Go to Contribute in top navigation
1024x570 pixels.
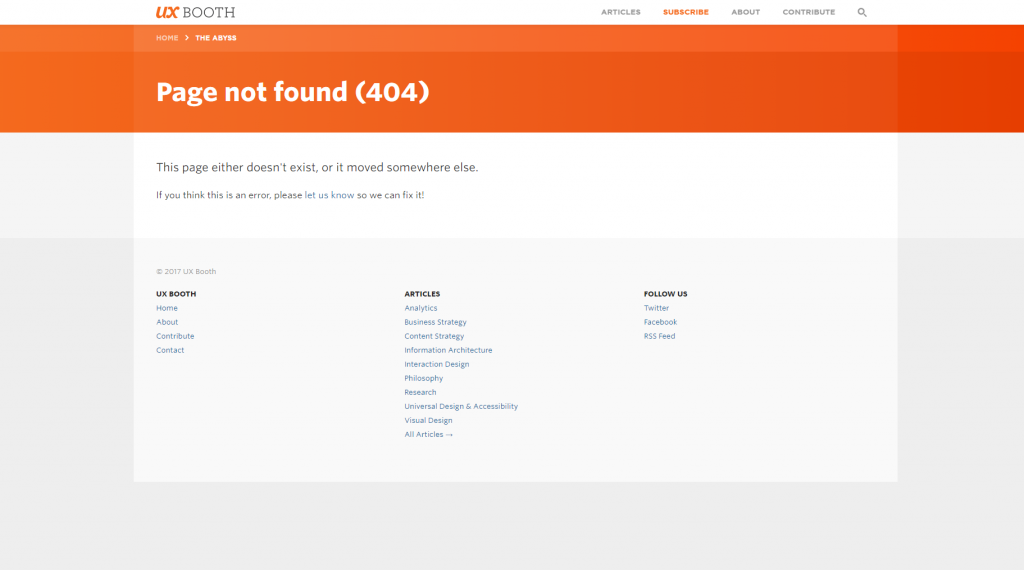808,12
